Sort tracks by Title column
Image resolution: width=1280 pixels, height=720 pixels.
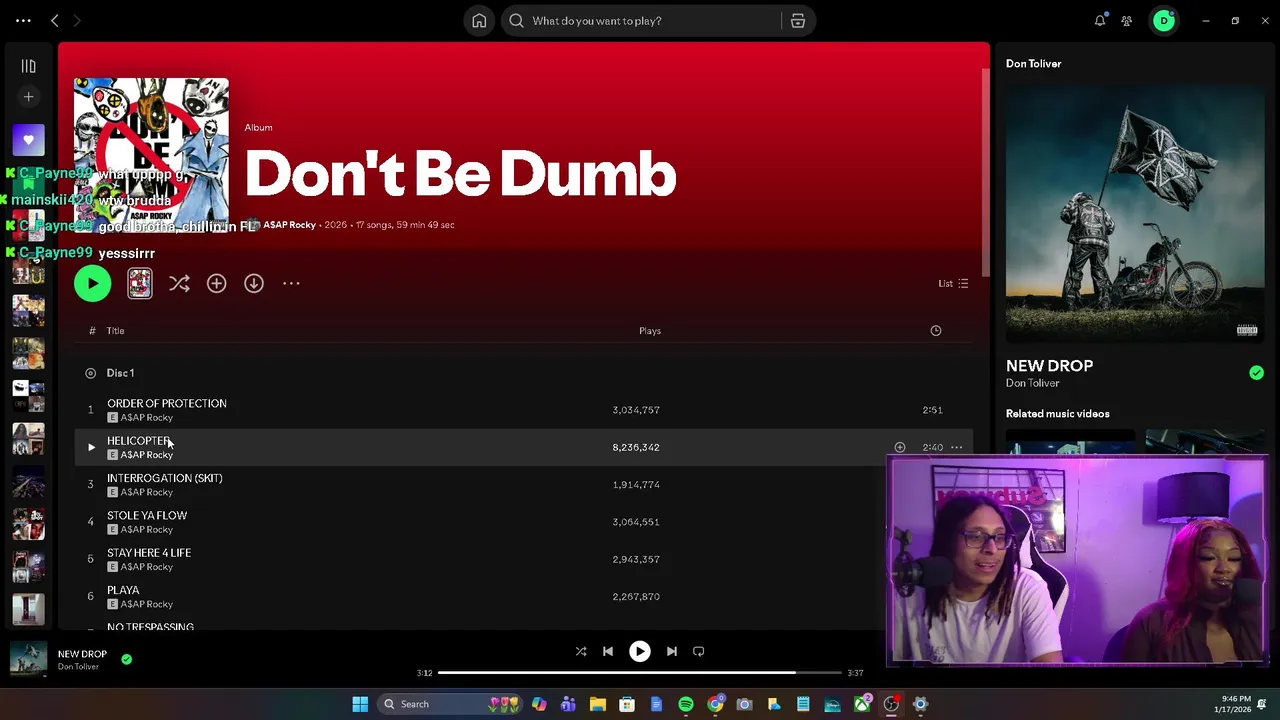click(x=116, y=331)
